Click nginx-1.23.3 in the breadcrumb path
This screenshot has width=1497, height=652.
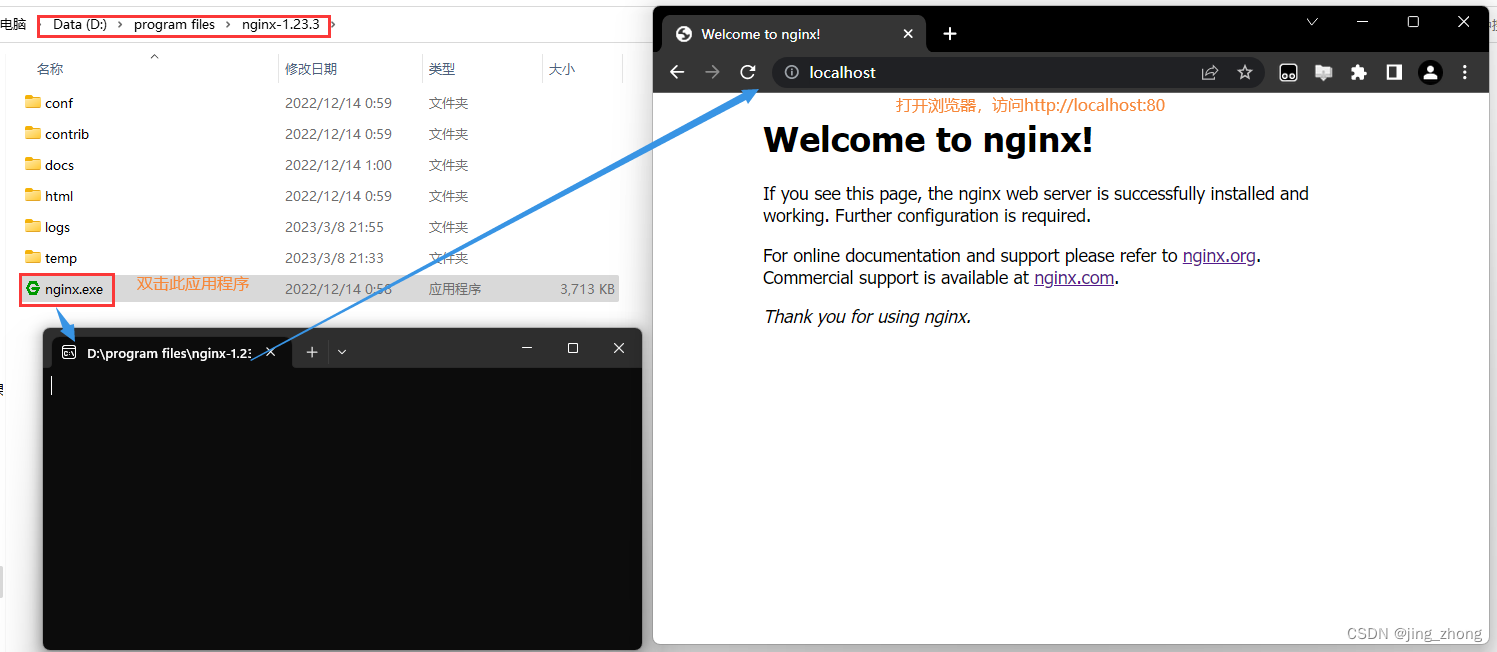point(280,24)
